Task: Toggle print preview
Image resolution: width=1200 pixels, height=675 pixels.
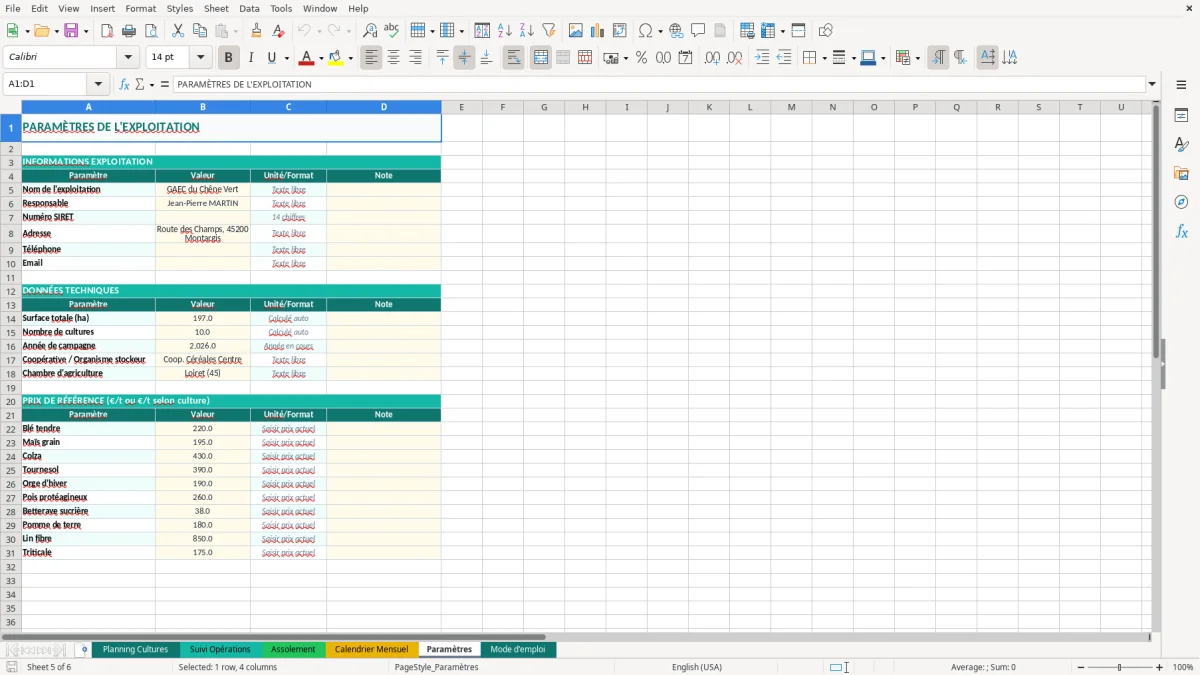Action: point(150,31)
